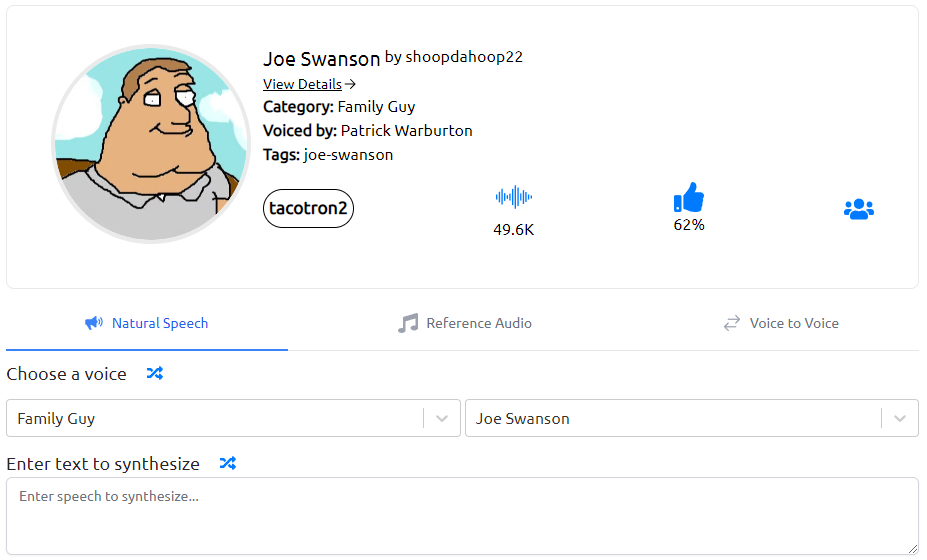Click the audio waveform usage icon

(x=513, y=197)
